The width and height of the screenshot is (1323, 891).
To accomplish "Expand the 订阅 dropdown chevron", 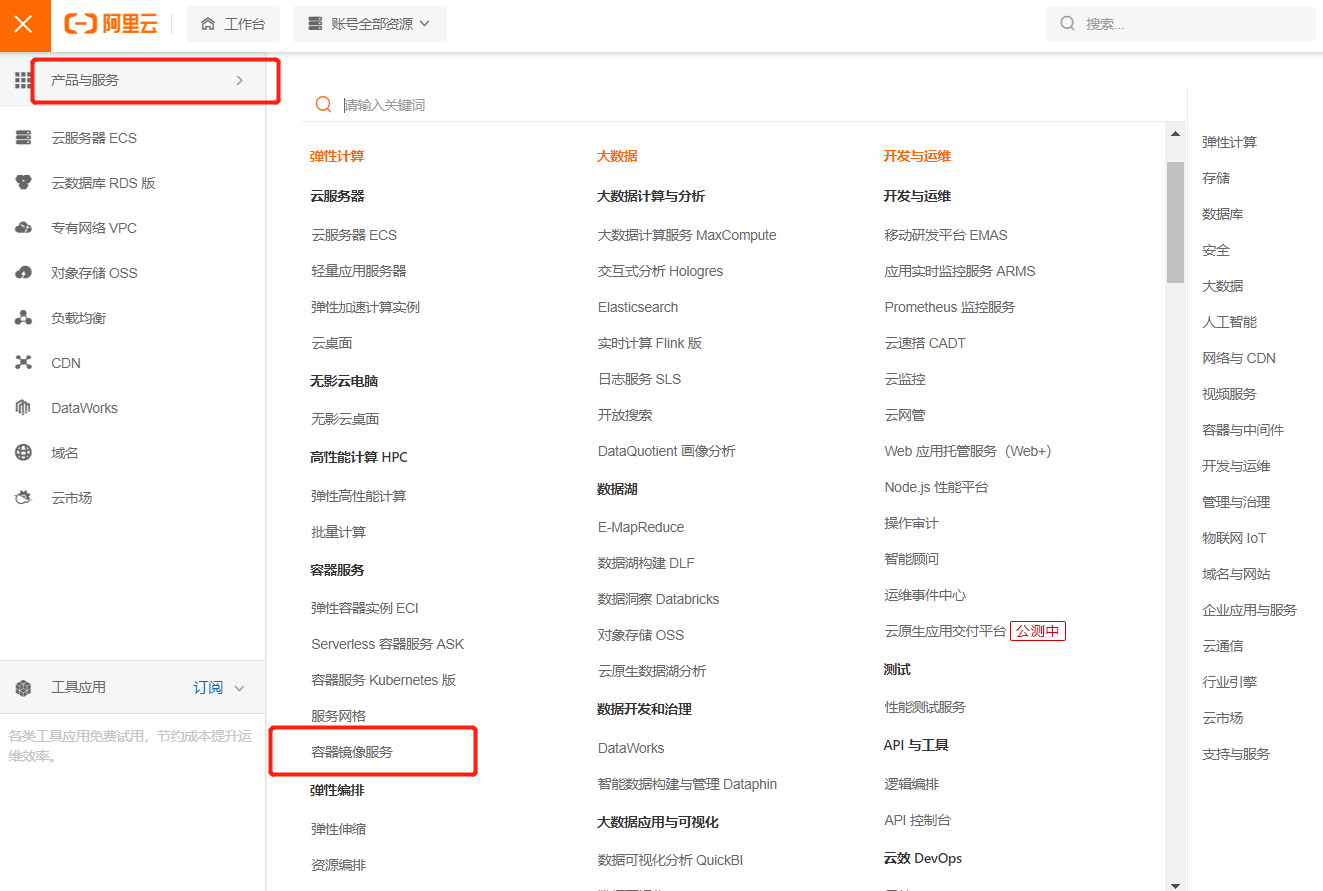I will click(x=239, y=688).
